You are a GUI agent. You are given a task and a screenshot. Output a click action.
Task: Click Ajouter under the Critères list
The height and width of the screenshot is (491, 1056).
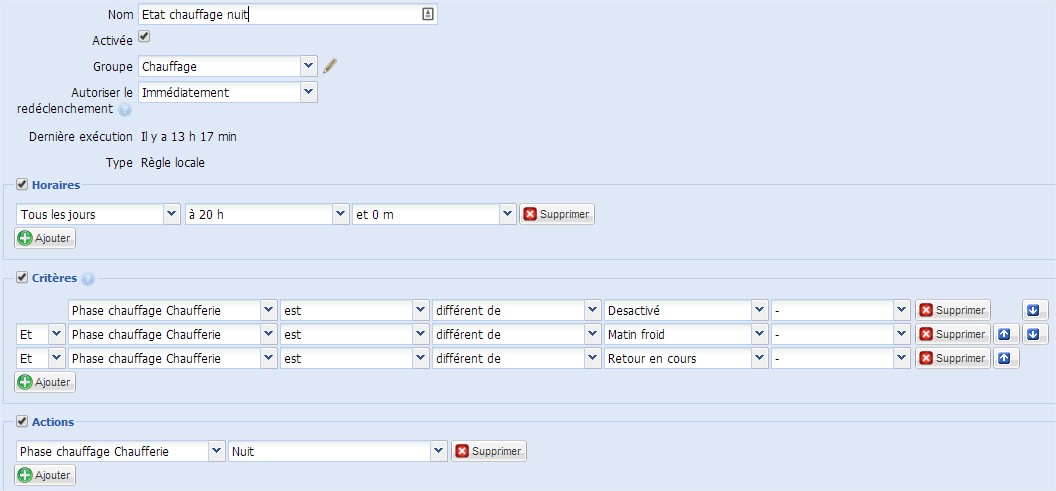45,382
